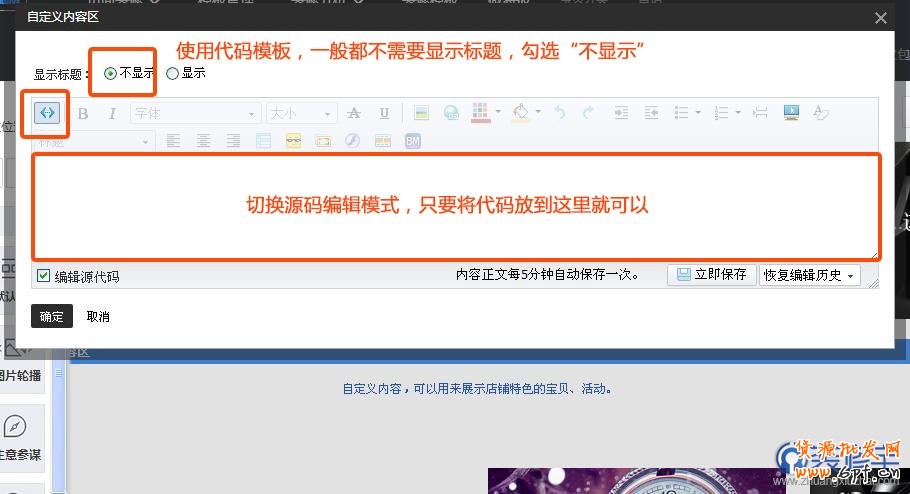
Task: Click the toolbar icon left of BM
Action: tap(382, 141)
